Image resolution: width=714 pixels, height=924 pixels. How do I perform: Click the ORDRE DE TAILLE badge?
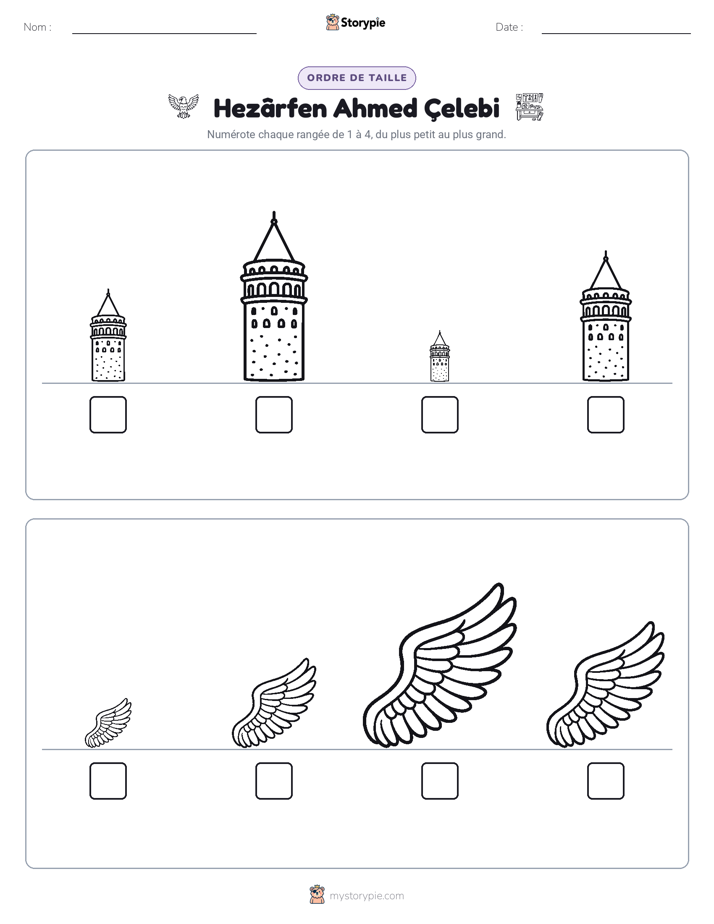tap(357, 78)
